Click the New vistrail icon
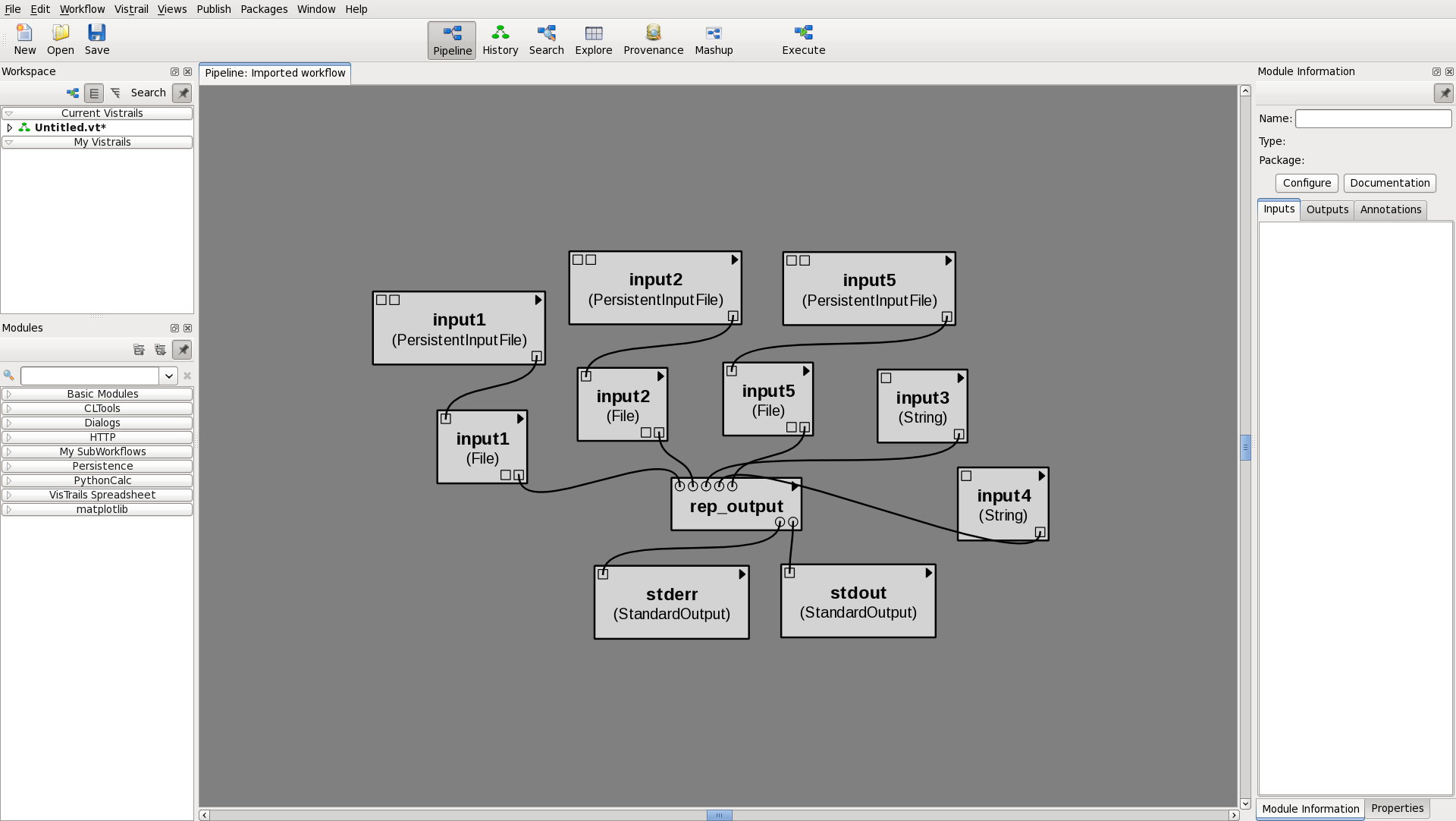Viewport: 1456px width, 821px height. pyautogui.click(x=24, y=33)
